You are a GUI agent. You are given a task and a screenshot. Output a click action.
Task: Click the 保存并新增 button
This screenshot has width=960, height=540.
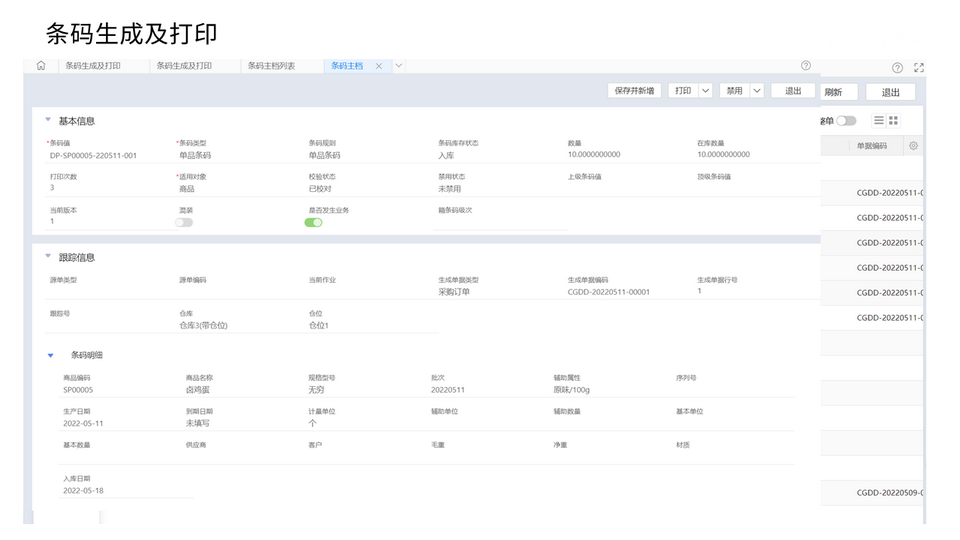[x=634, y=90]
